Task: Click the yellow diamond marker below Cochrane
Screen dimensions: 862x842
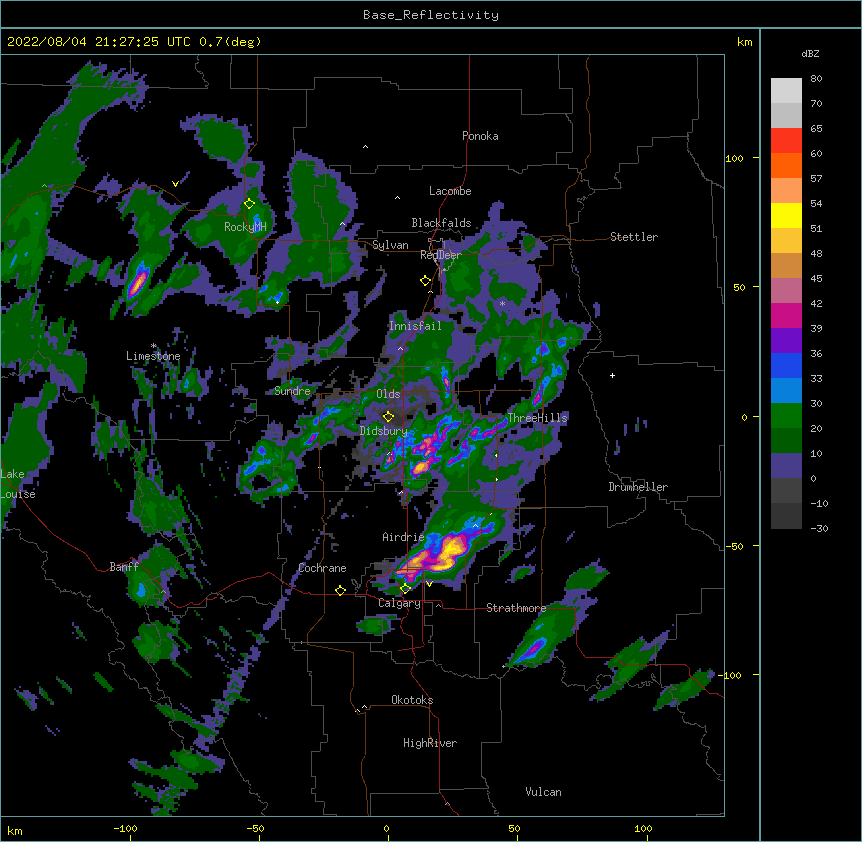Action: click(x=340, y=591)
